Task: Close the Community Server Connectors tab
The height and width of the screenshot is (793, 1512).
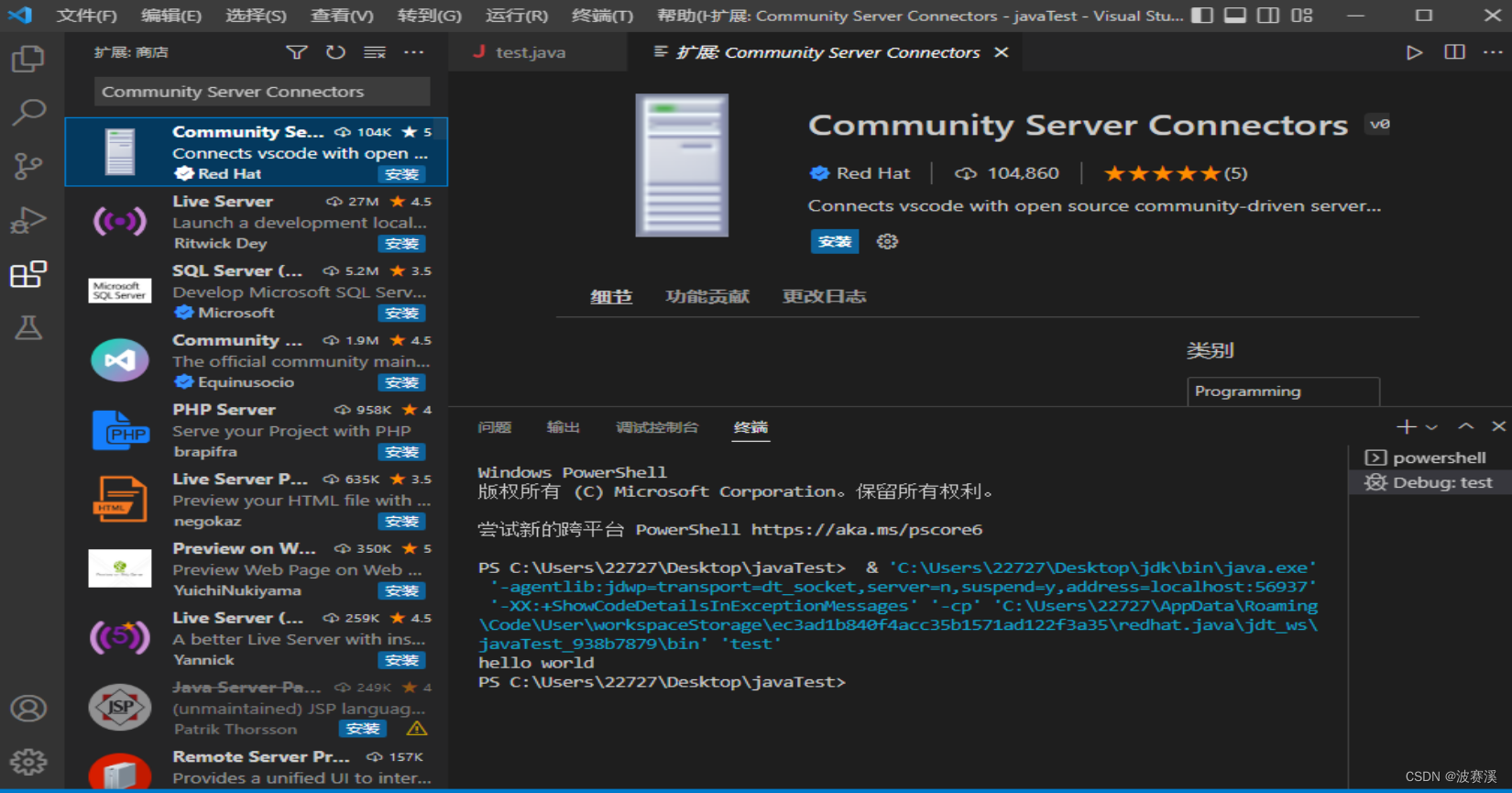Action: tap(1002, 52)
